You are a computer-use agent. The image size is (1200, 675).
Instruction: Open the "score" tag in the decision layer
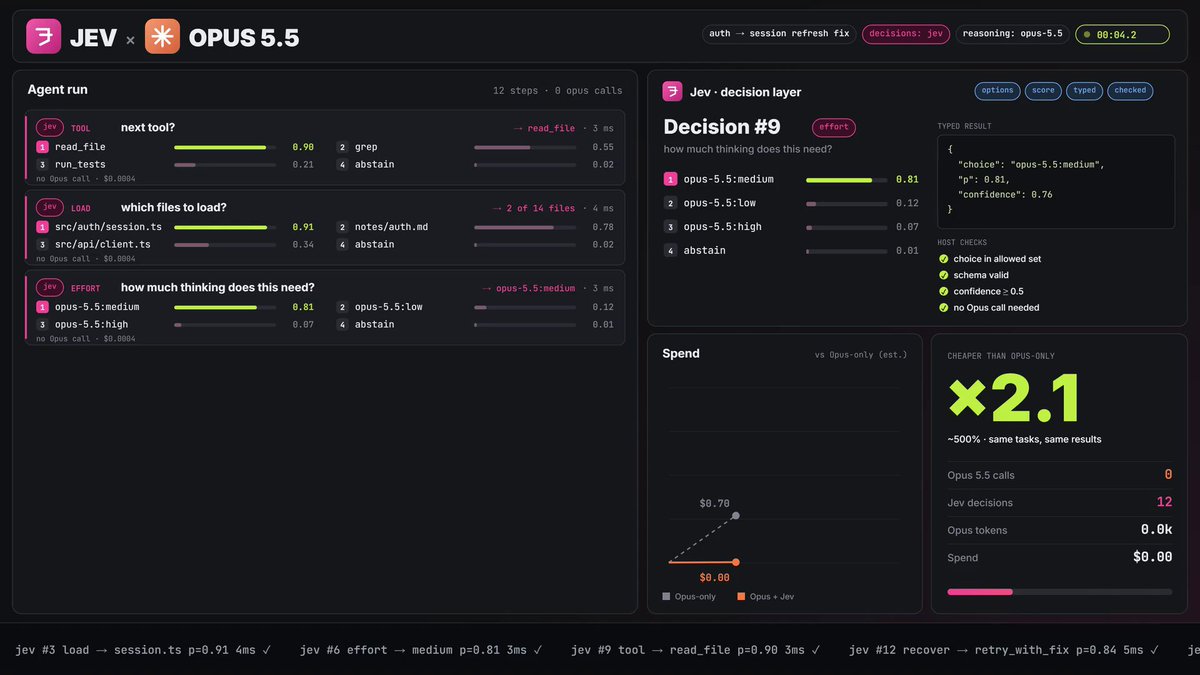click(1043, 91)
